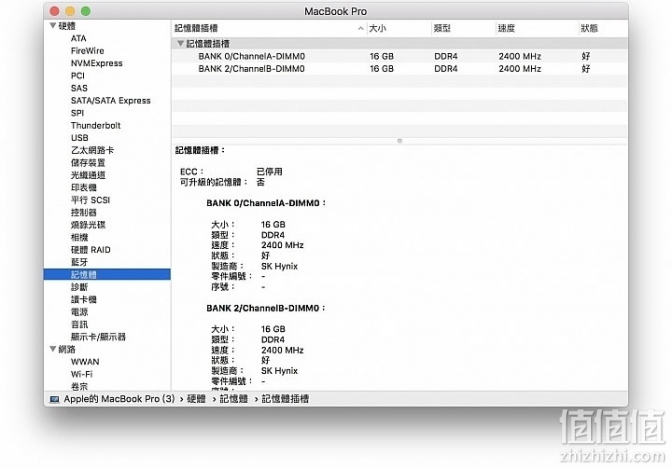Click 記憶體插槽 in the path bar
Screen dimensions: 672x469
285,399
